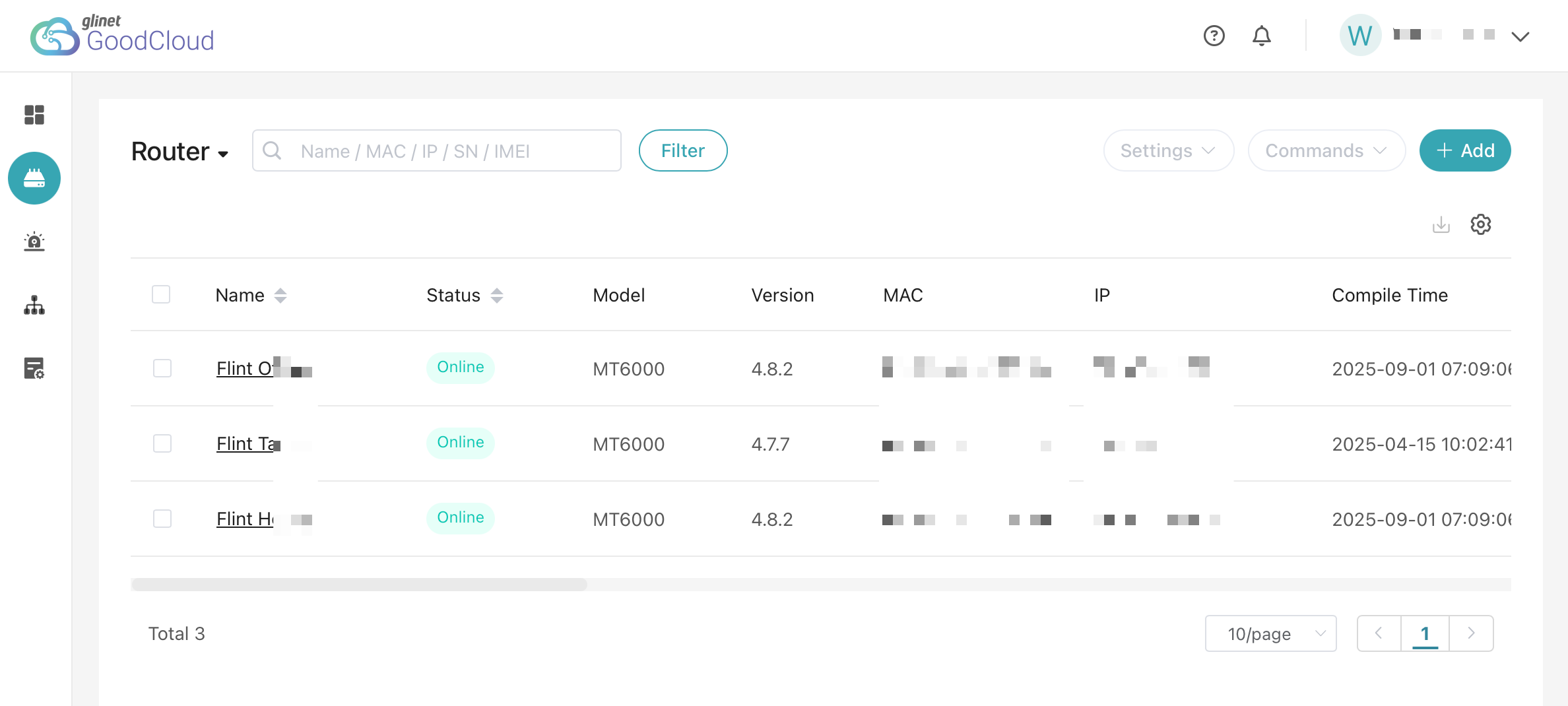Viewport: 1568px width, 706px height.
Task: Check the box for the first Flint router row
Action: 162,368
